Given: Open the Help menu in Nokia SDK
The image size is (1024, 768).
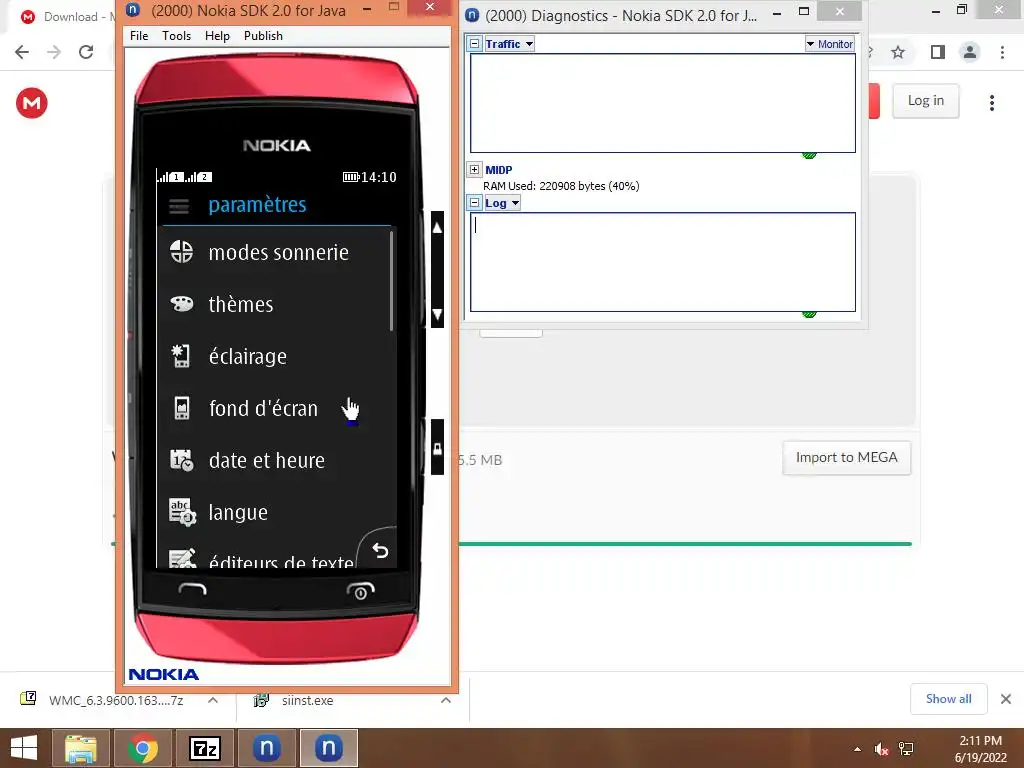Looking at the screenshot, I should (217, 36).
